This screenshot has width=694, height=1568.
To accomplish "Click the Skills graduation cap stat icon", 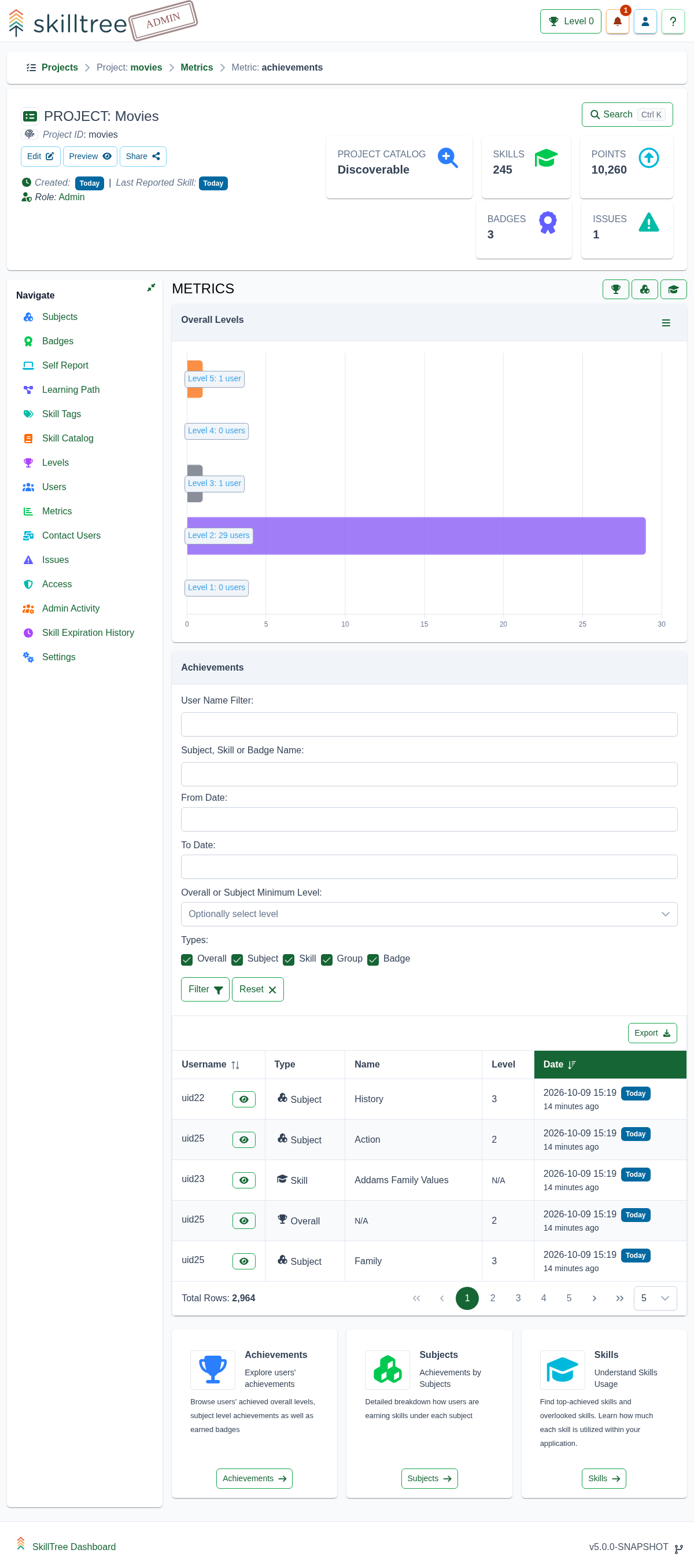I will click(545, 157).
